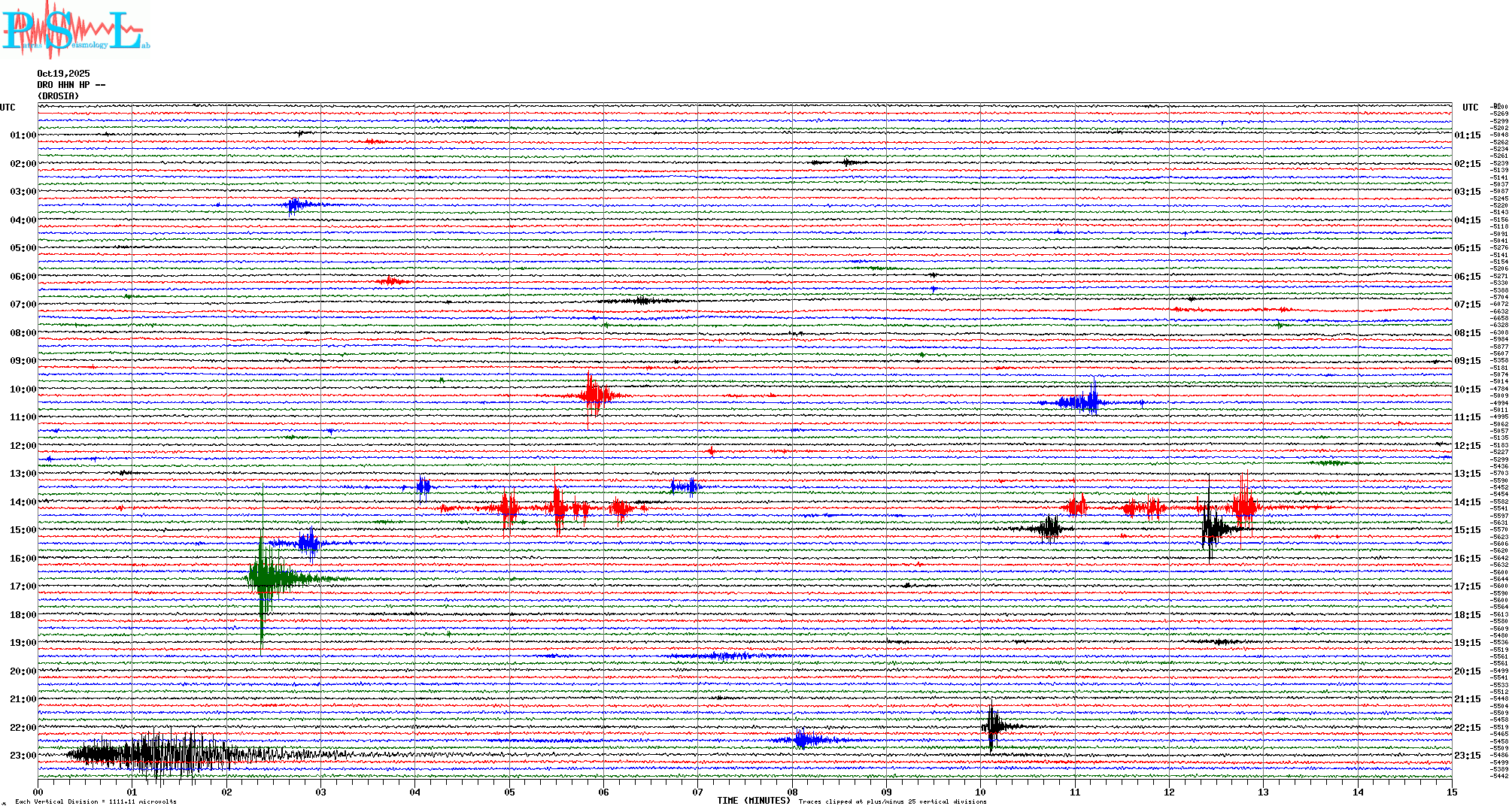Image resolution: width=1512 pixels, height=812 pixels.
Task: Click the 10:00 hour label on left
Action: point(23,389)
